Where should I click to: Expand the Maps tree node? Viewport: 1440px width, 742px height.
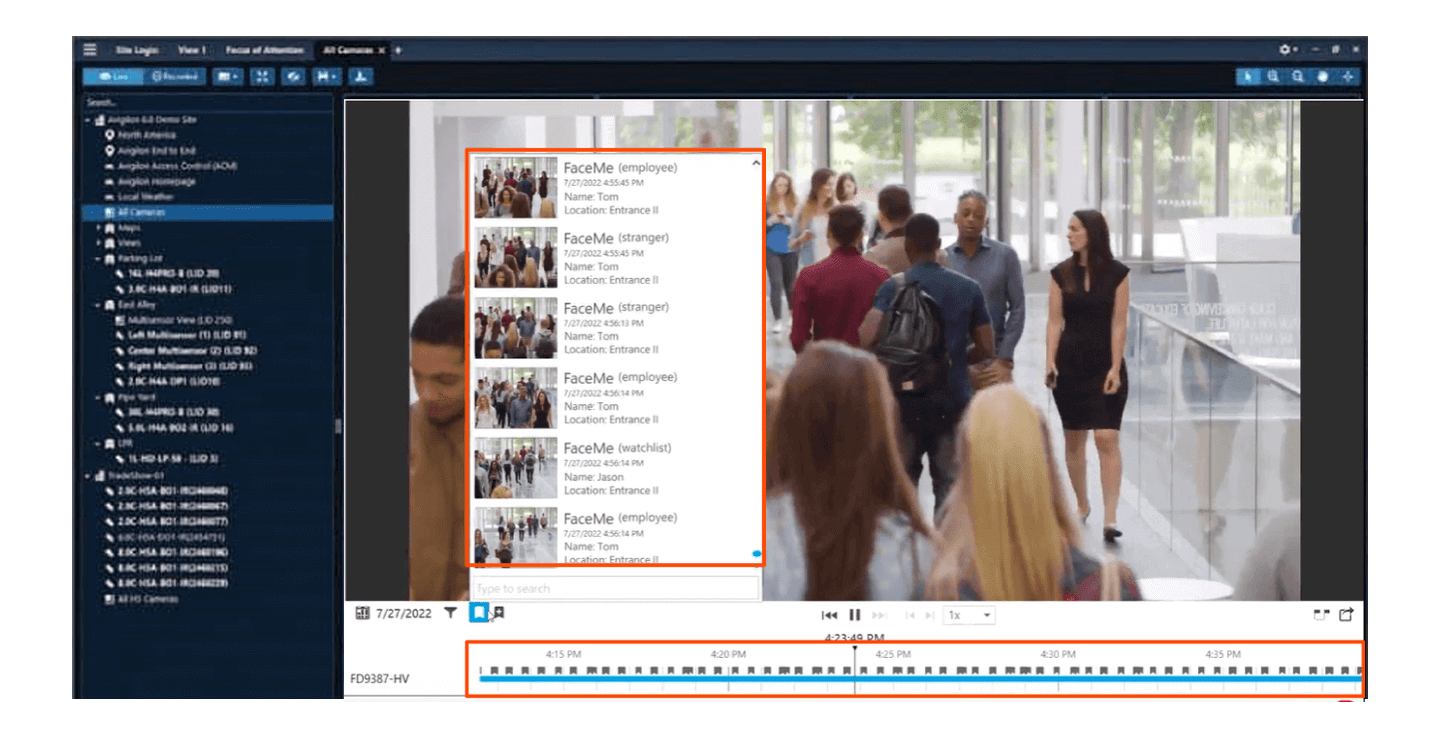[x=98, y=228]
